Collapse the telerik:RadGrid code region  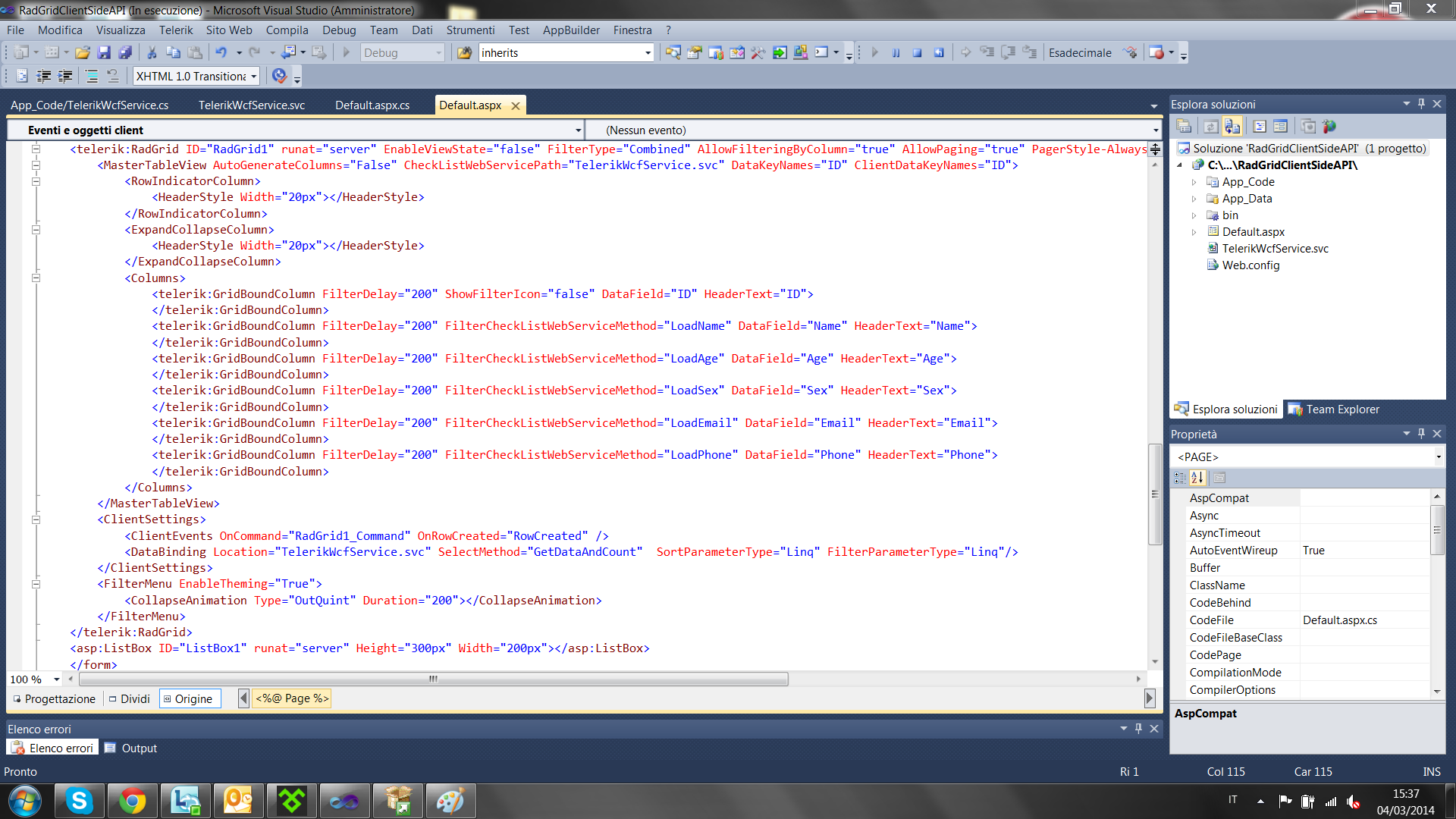36,149
